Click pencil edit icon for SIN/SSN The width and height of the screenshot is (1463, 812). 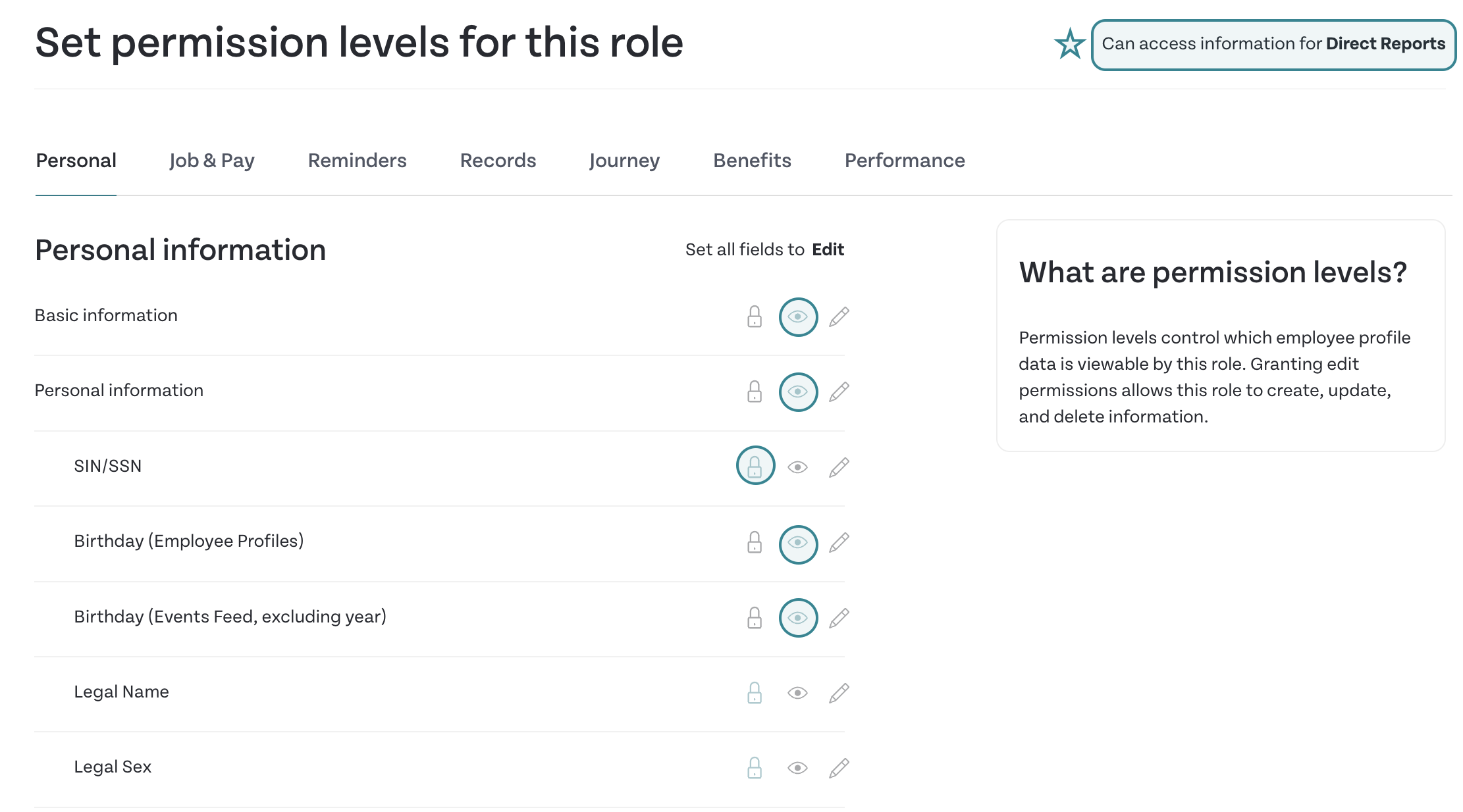tap(839, 467)
